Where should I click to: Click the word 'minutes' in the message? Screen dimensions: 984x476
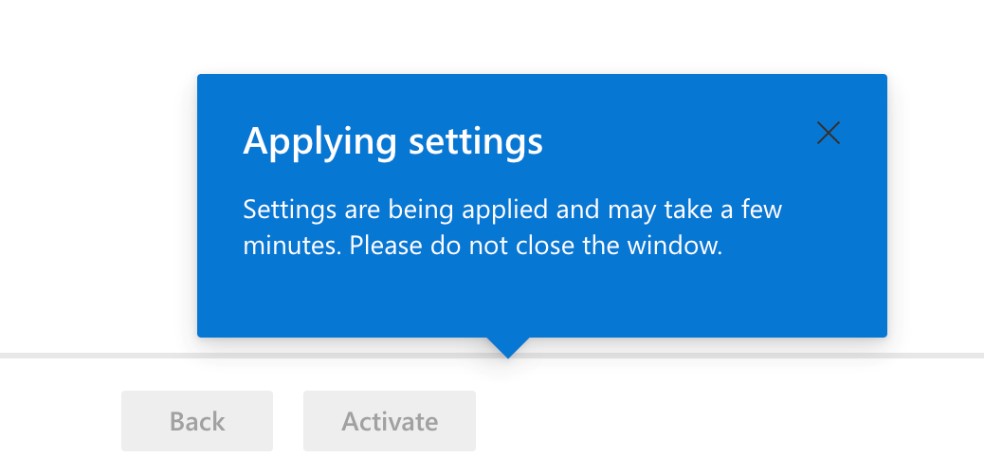click(292, 245)
